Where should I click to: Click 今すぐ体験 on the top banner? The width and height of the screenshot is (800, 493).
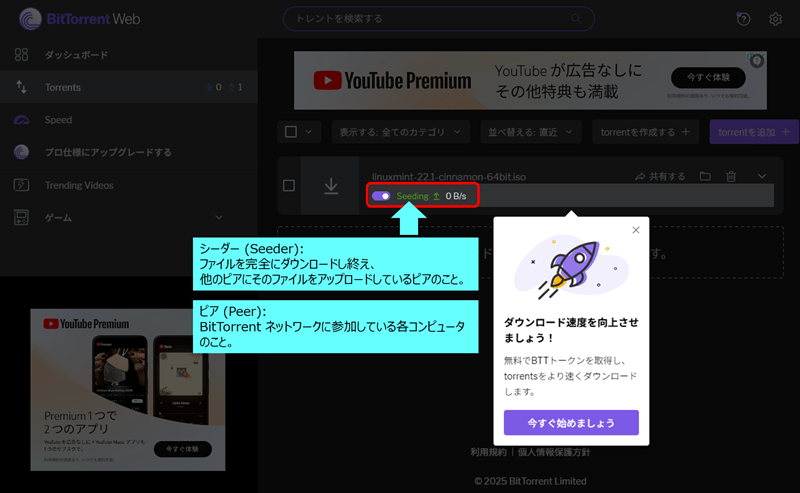coord(708,78)
